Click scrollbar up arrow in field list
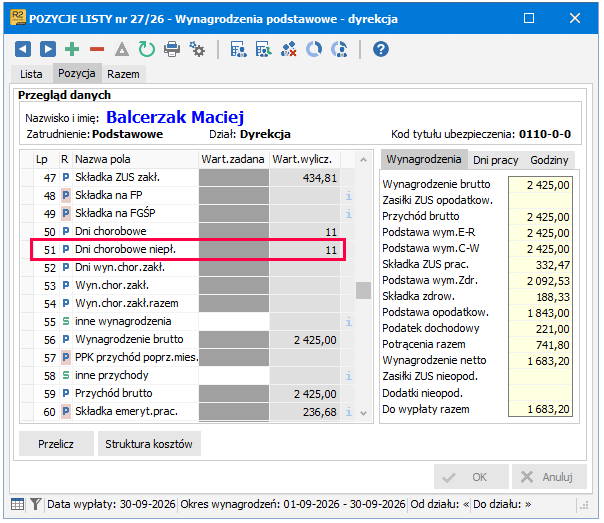 coord(363,160)
